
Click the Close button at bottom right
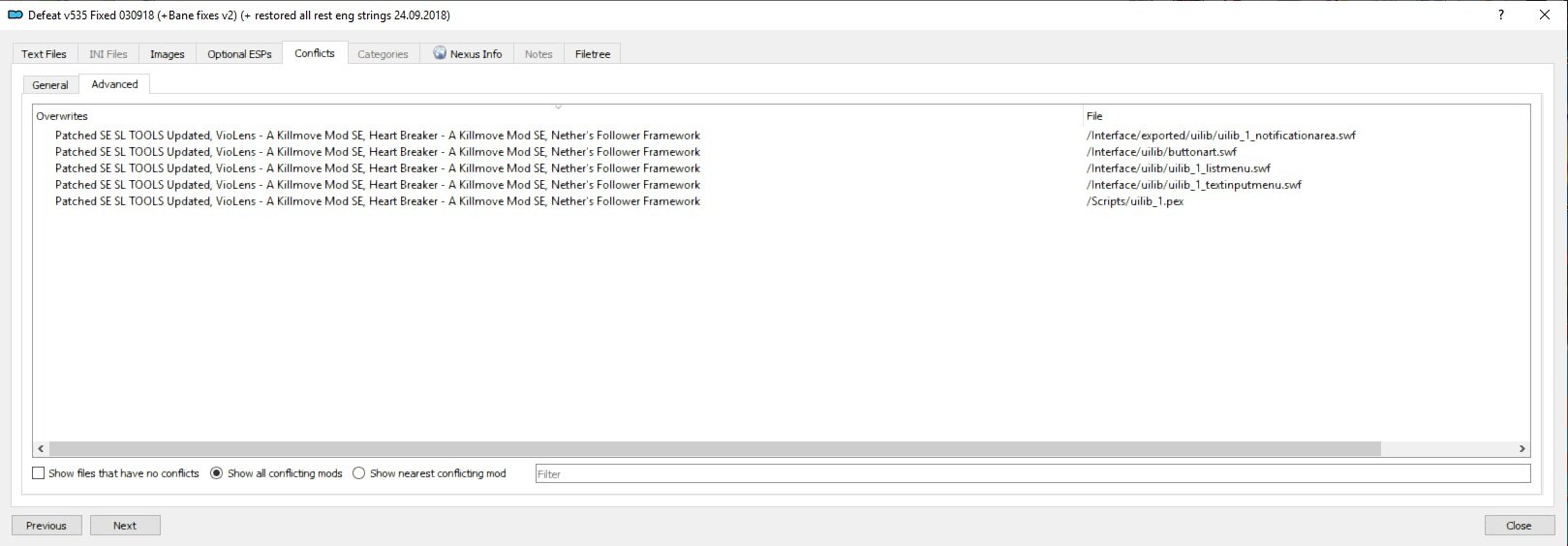pyautogui.click(x=1519, y=526)
